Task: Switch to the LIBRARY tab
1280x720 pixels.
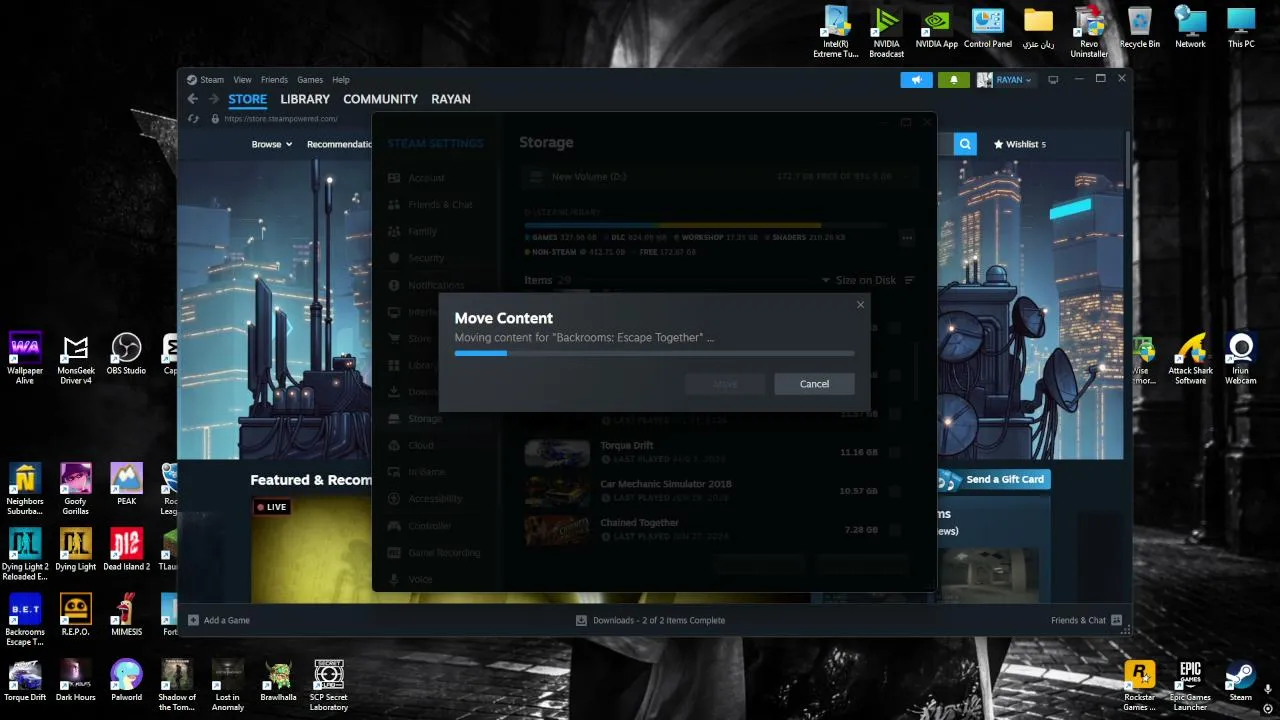Action: tap(305, 99)
